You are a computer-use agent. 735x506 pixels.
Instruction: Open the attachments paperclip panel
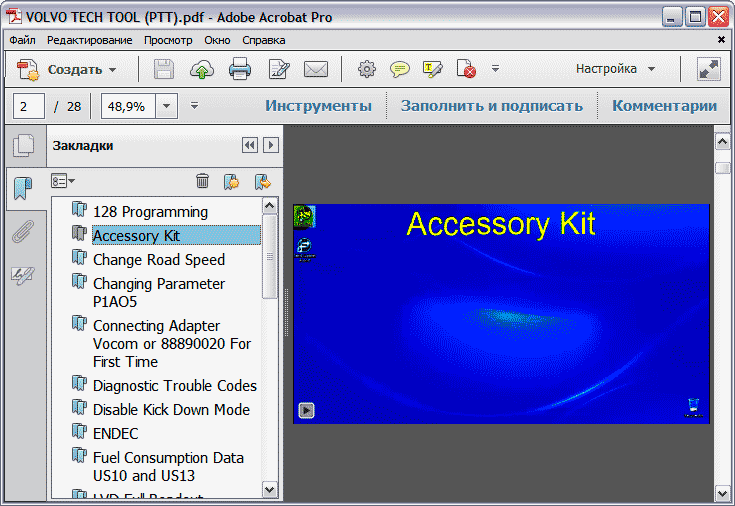22,232
